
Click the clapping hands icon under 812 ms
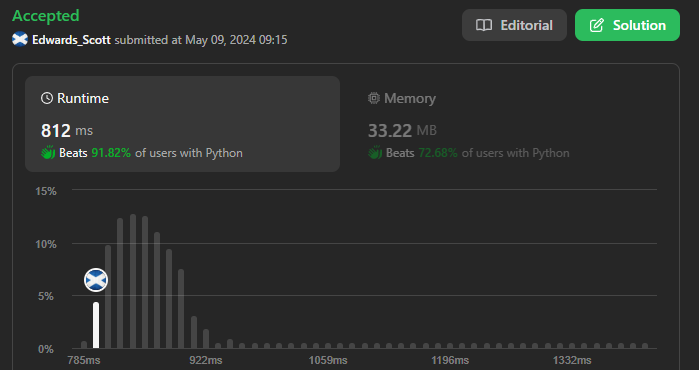point(48,152)
